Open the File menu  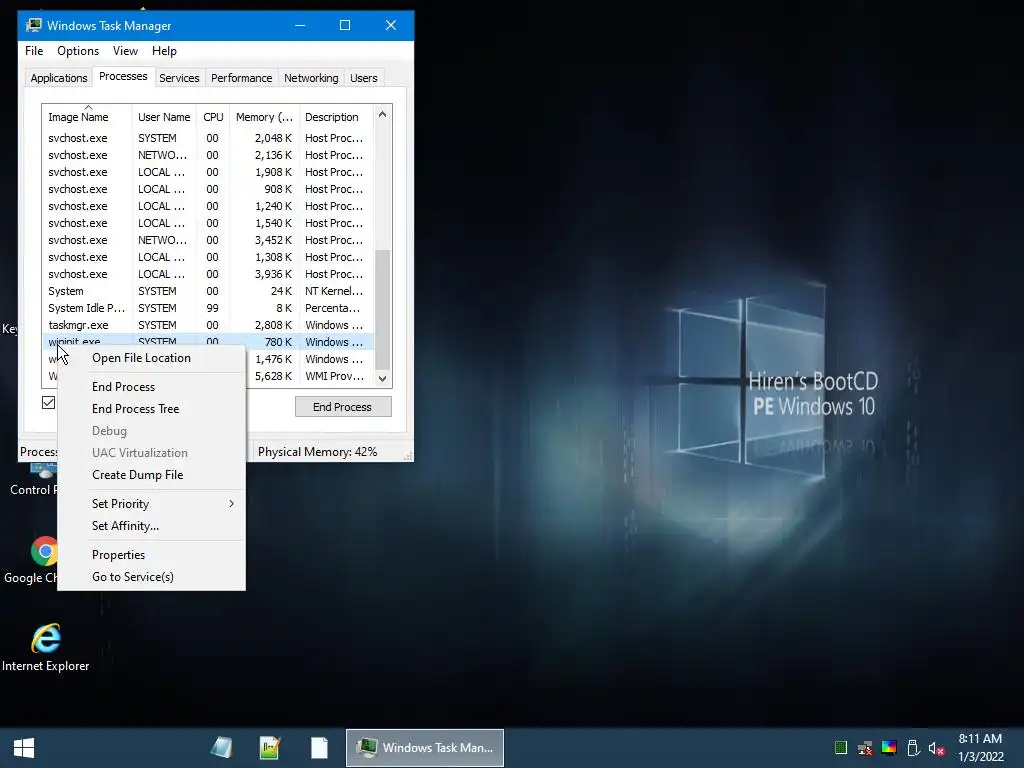34,51
